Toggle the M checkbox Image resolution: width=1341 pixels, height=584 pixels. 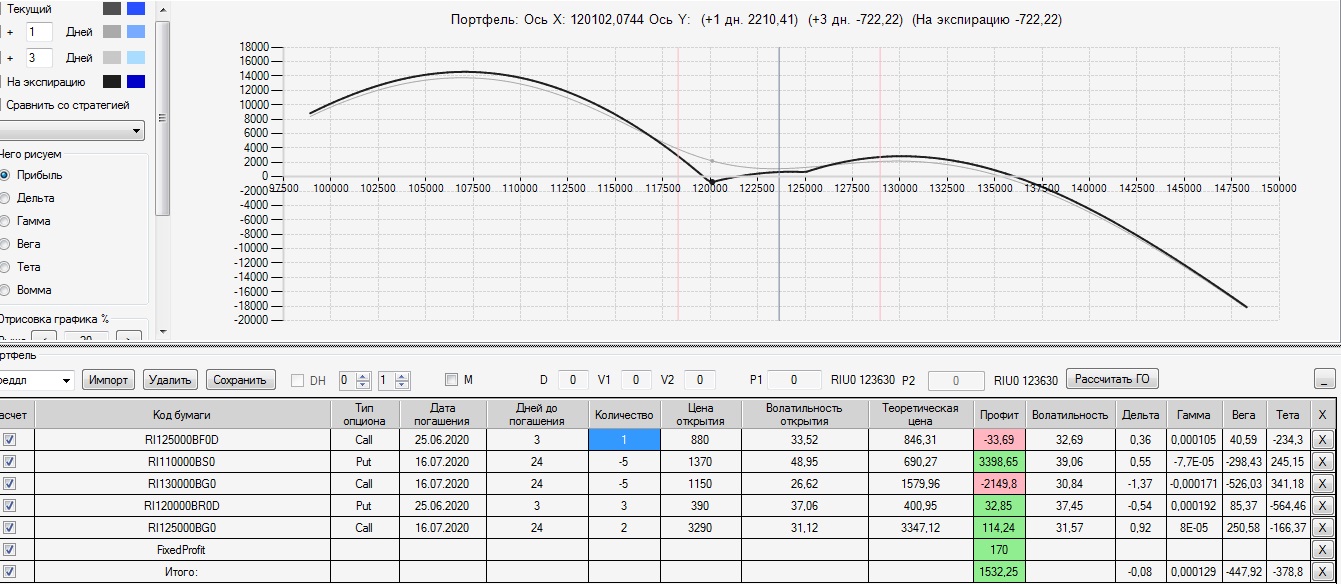point(451,380)
